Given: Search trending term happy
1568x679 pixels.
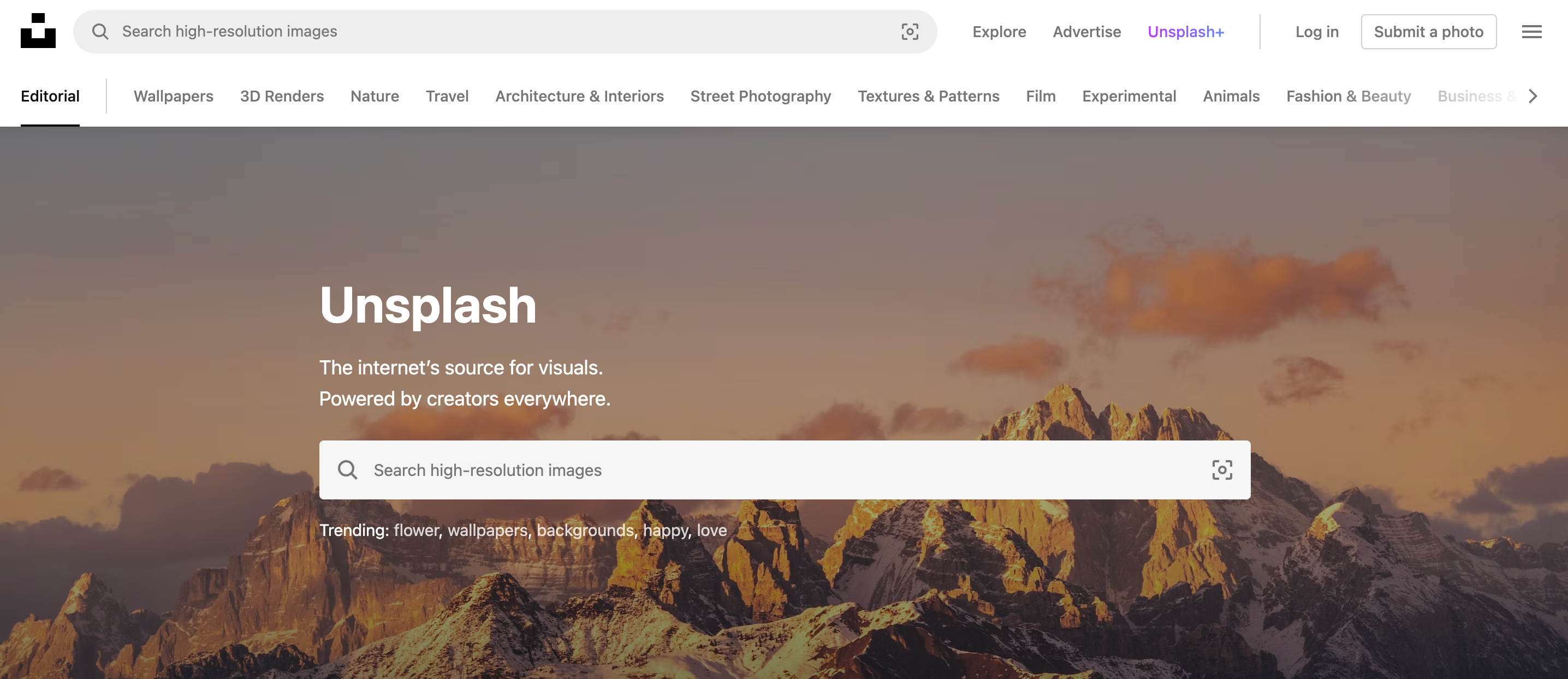Looking at the screenshot, I should [666, 530].
